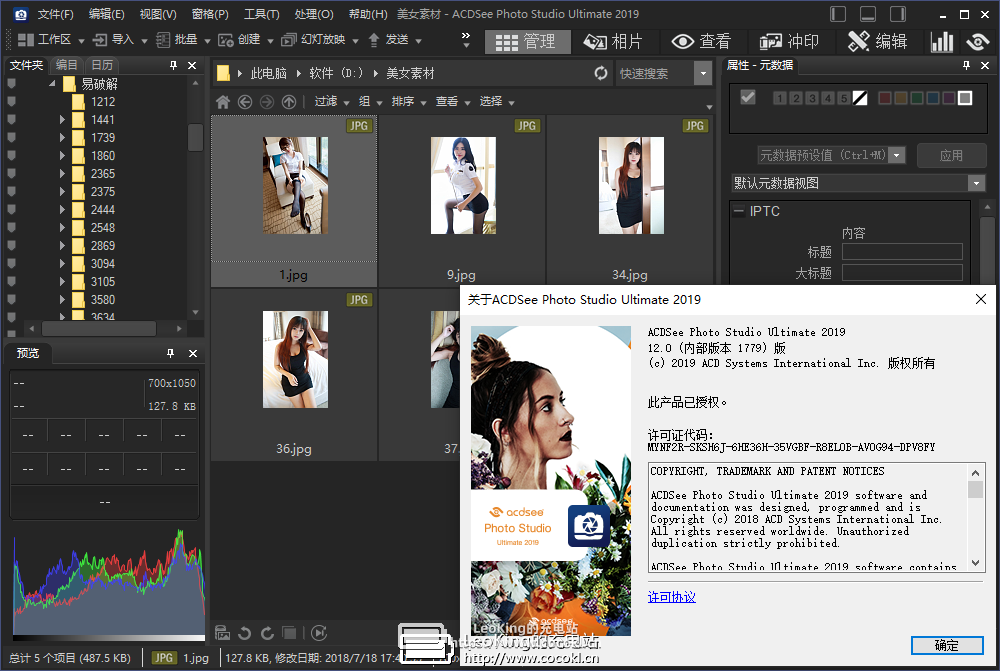This screenshot has width=1000, height=671.
Task: Switch to Photos mode (相片)
Action: (614, 41)
